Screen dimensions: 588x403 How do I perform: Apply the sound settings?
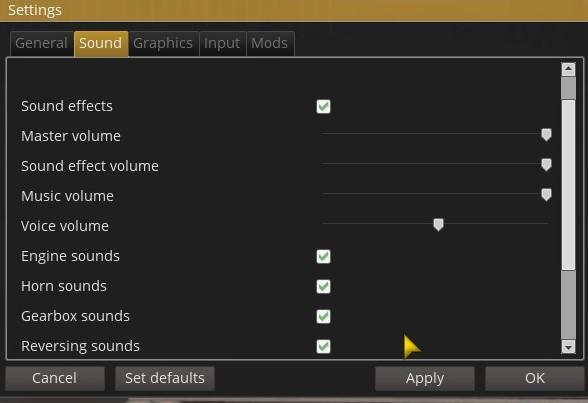click(425, 378)
